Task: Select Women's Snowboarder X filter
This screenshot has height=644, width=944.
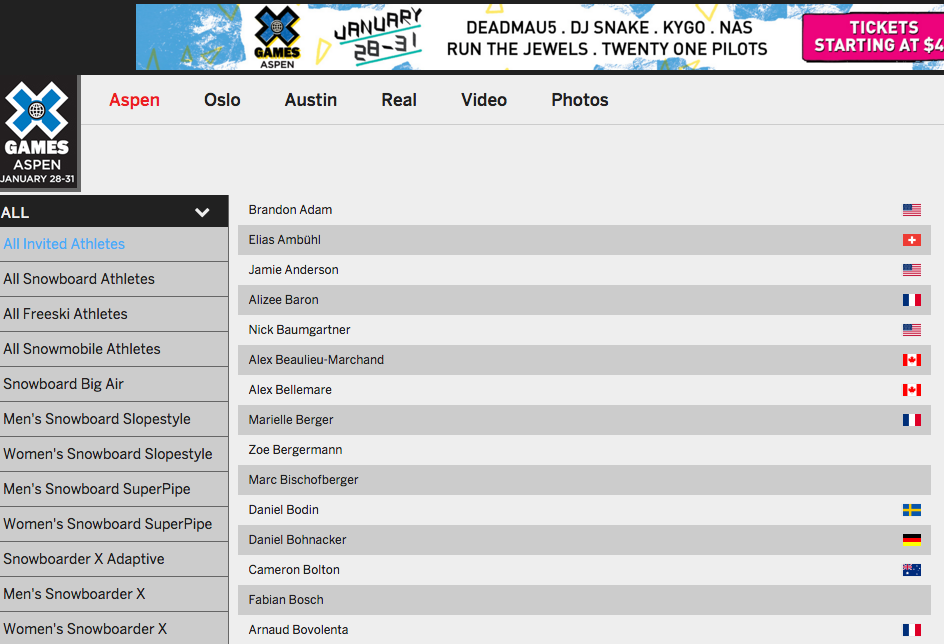Action: [114, 629]
